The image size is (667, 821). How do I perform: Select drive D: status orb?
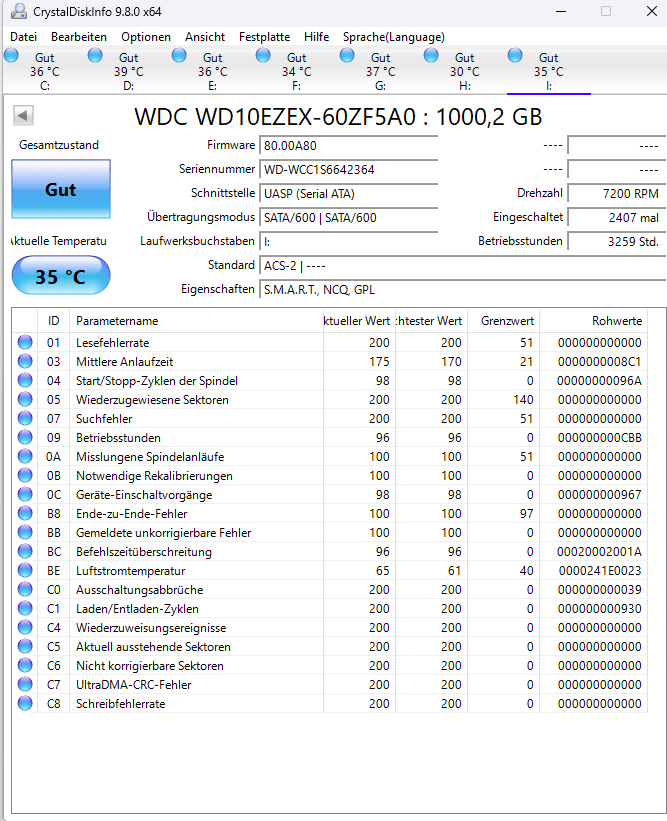(x=95, y=56)
